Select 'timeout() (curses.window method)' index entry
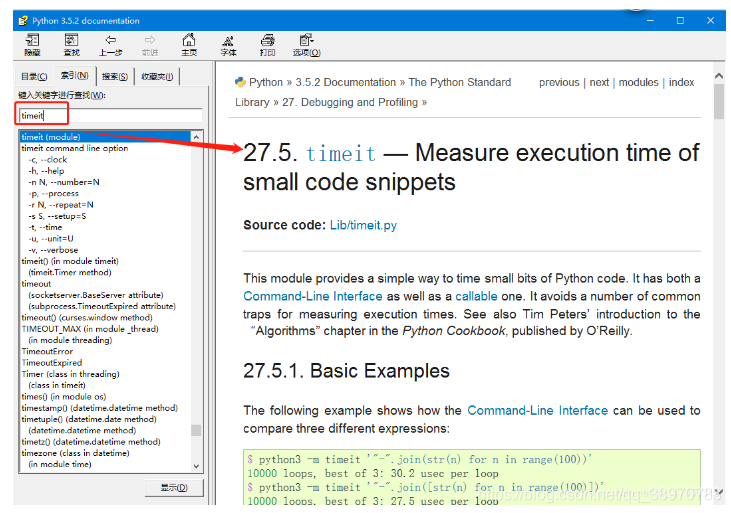 (x=87, y=318)
